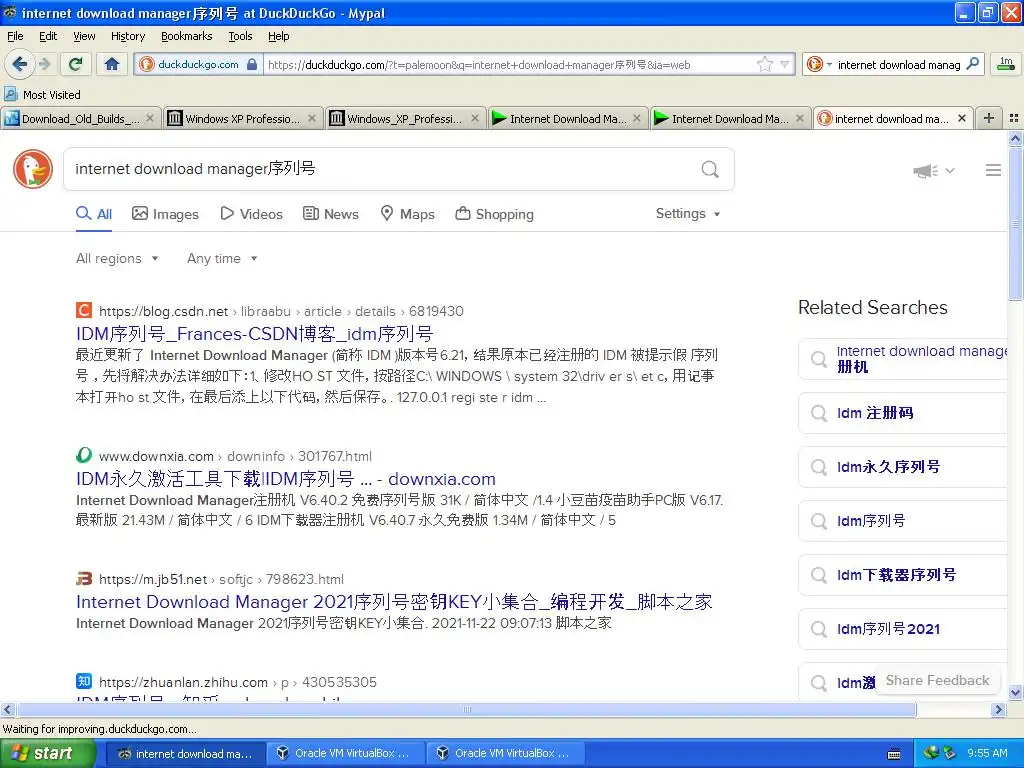Screen dimensions: 1024x768
Task: Click the padlock site identity icon
Action: [x=252, y=64]
